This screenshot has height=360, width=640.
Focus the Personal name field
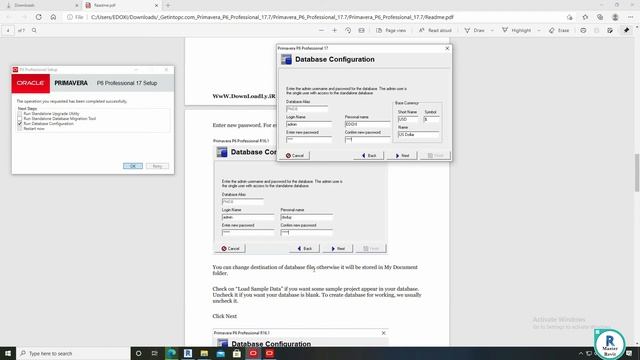tap(367, 124)
